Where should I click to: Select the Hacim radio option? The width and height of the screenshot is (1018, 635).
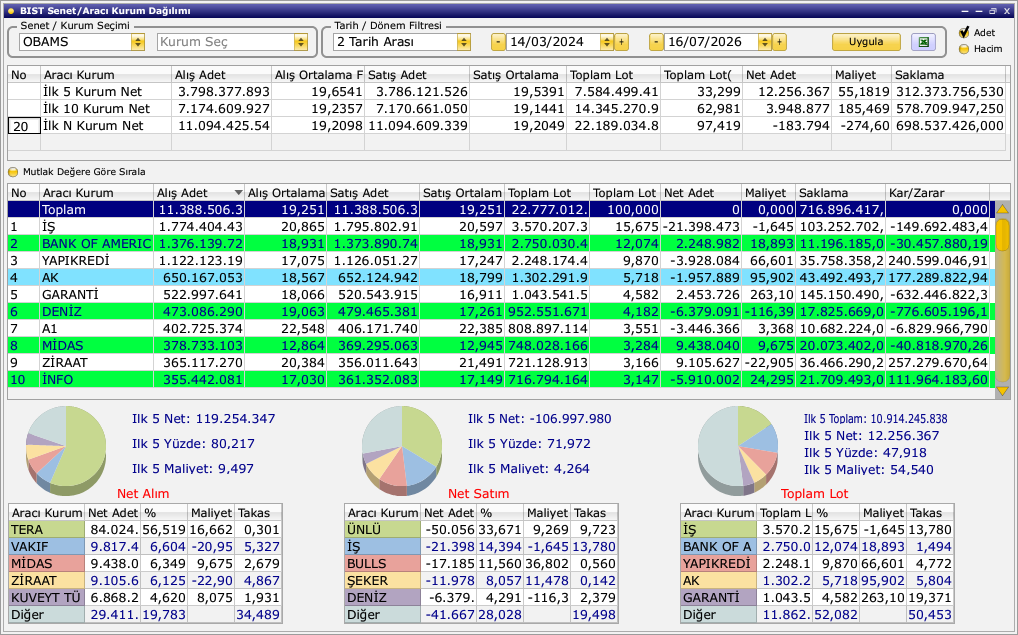tap(964, 49)
